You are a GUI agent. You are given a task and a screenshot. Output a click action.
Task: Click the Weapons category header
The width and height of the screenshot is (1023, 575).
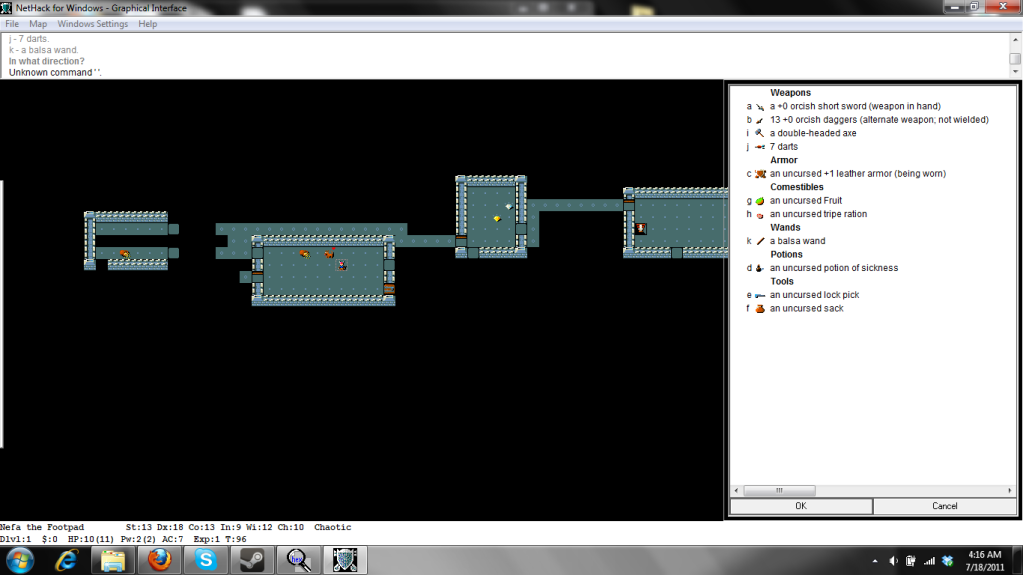790,93
